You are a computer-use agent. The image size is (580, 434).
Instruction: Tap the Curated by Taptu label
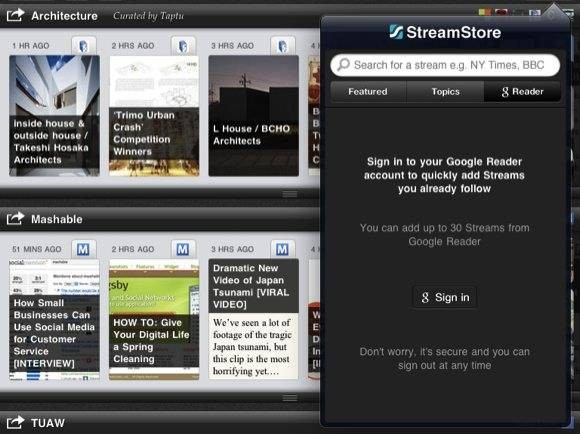click(148, 16)
